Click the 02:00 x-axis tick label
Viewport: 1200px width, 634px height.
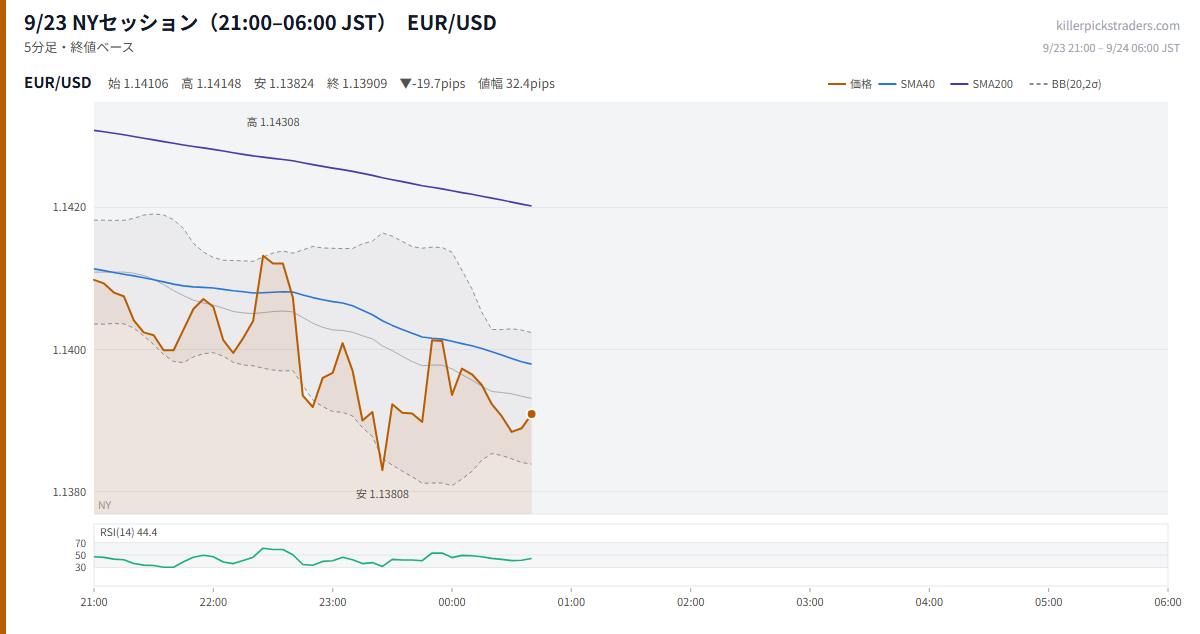coord(690,602)
